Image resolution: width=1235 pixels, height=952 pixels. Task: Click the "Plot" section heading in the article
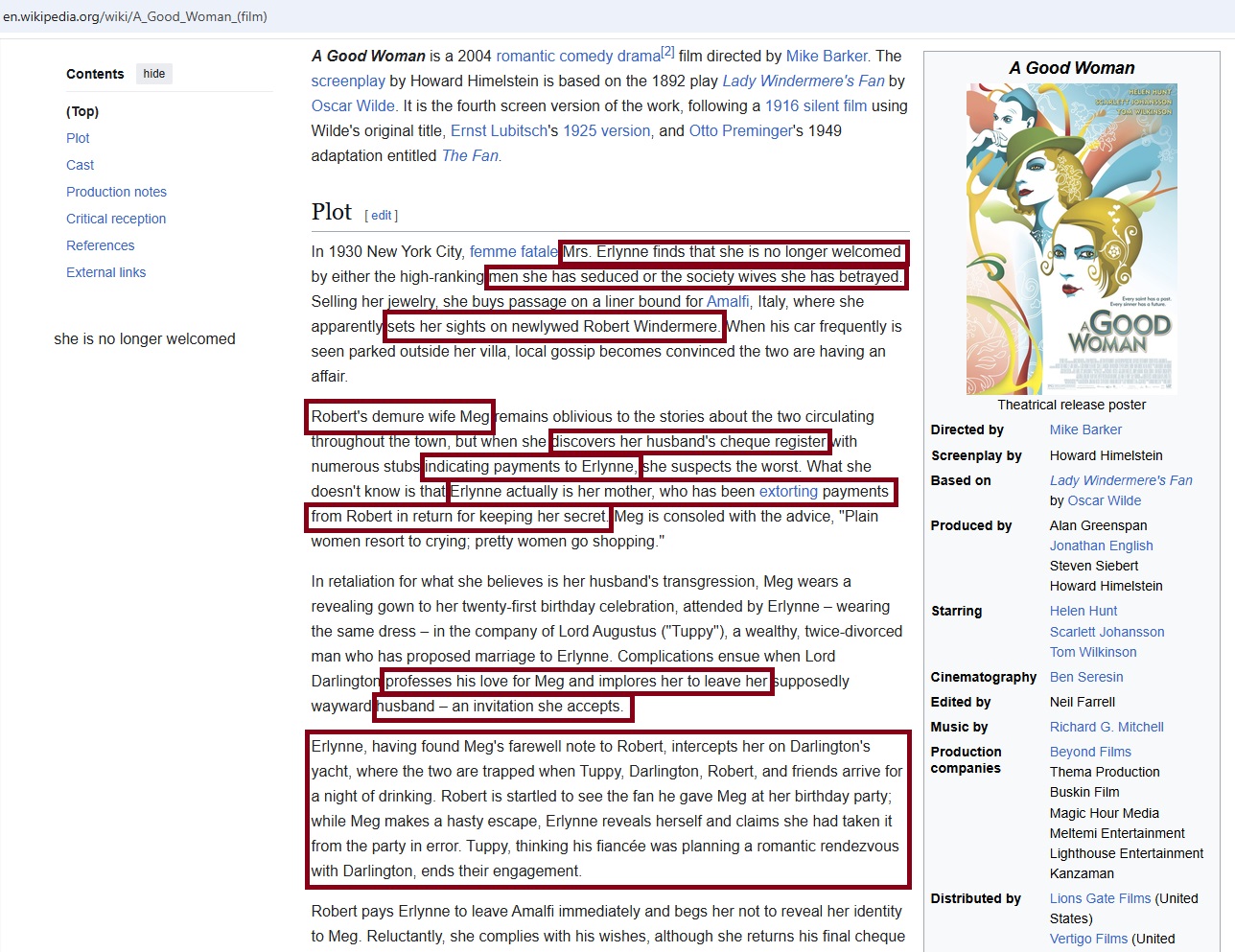point(332,212)
